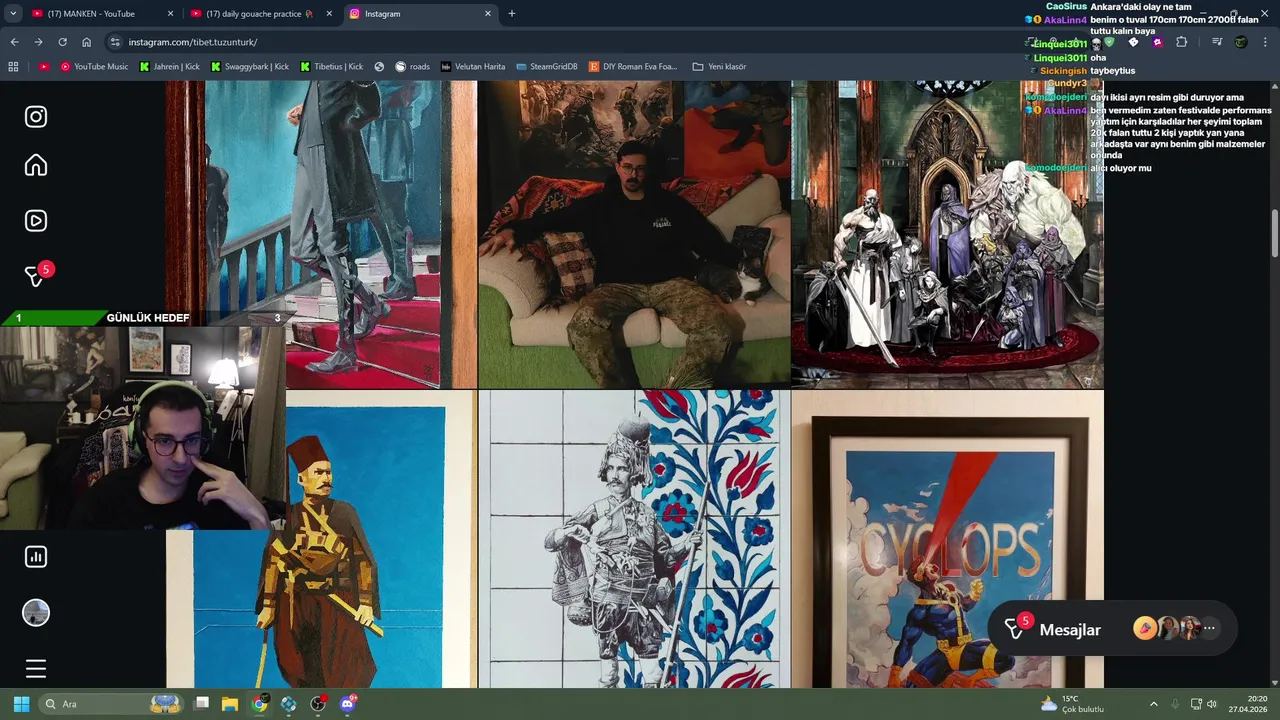The image size is (1280, 720).
Task: Open the apps grid in bookmarks bar
Action: point(13,67)
